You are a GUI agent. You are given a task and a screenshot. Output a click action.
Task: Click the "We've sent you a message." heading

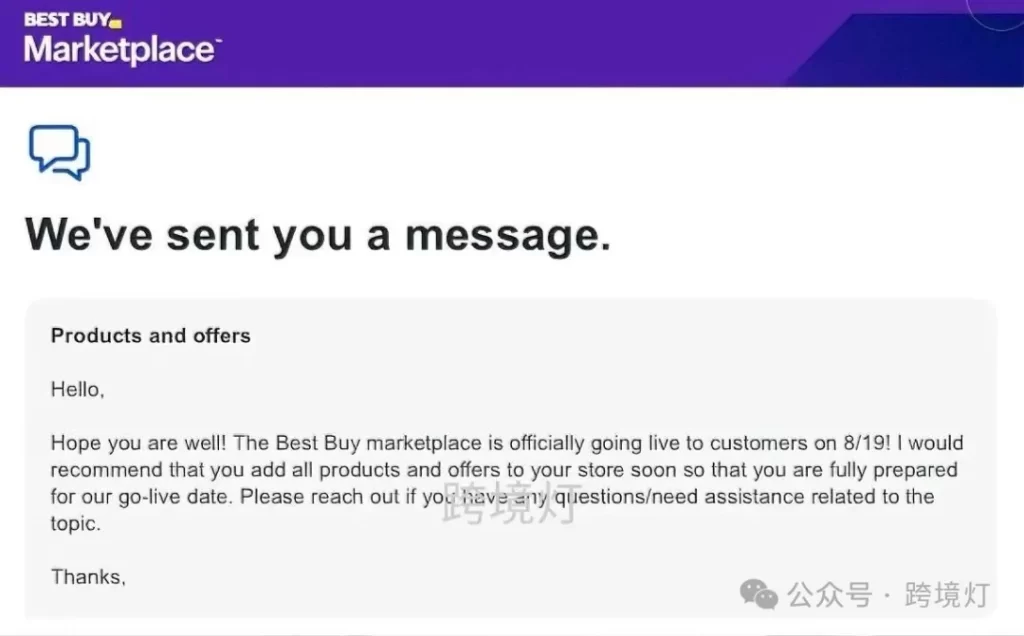[318, 235]
